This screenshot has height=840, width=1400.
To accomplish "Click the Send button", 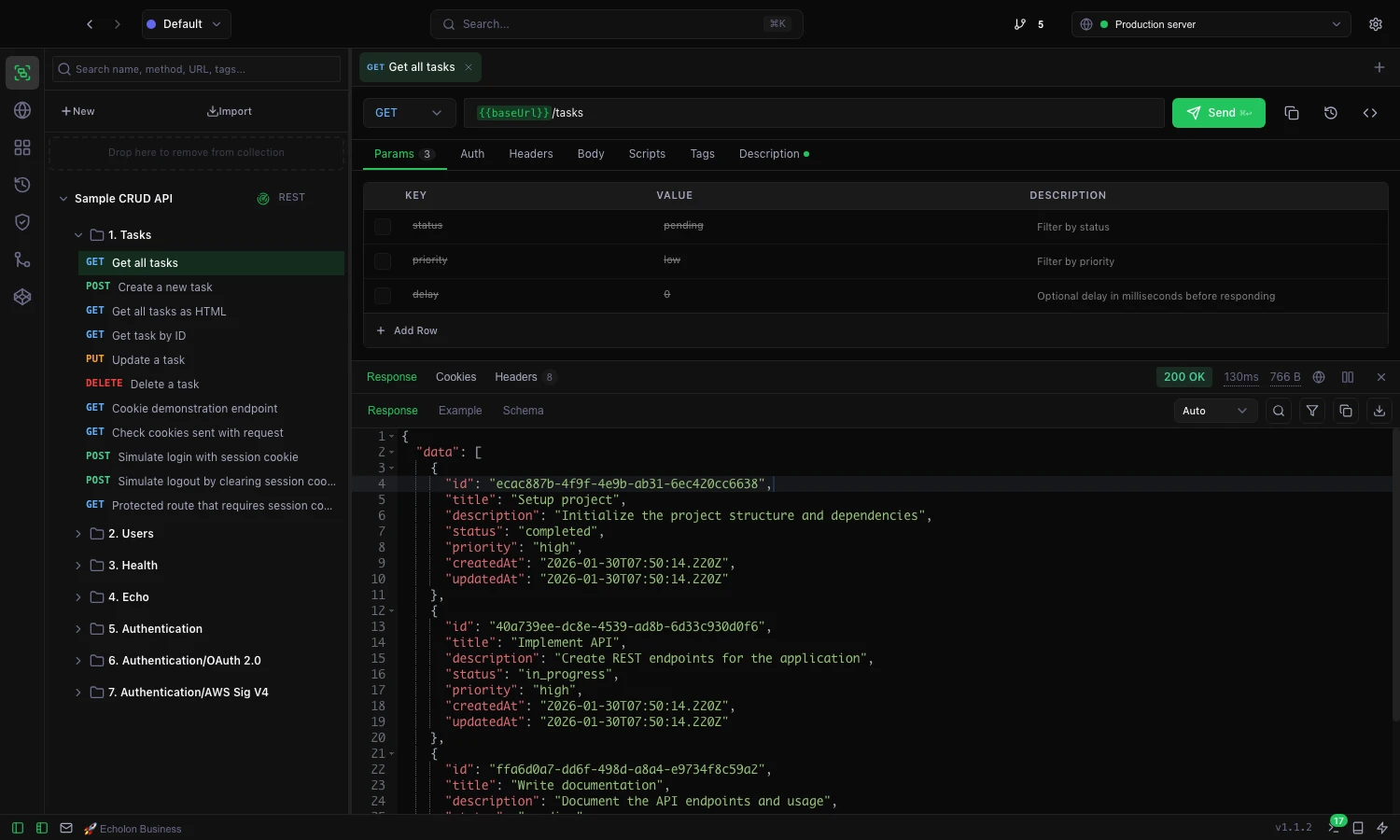I will click(x=1218, y=112).
